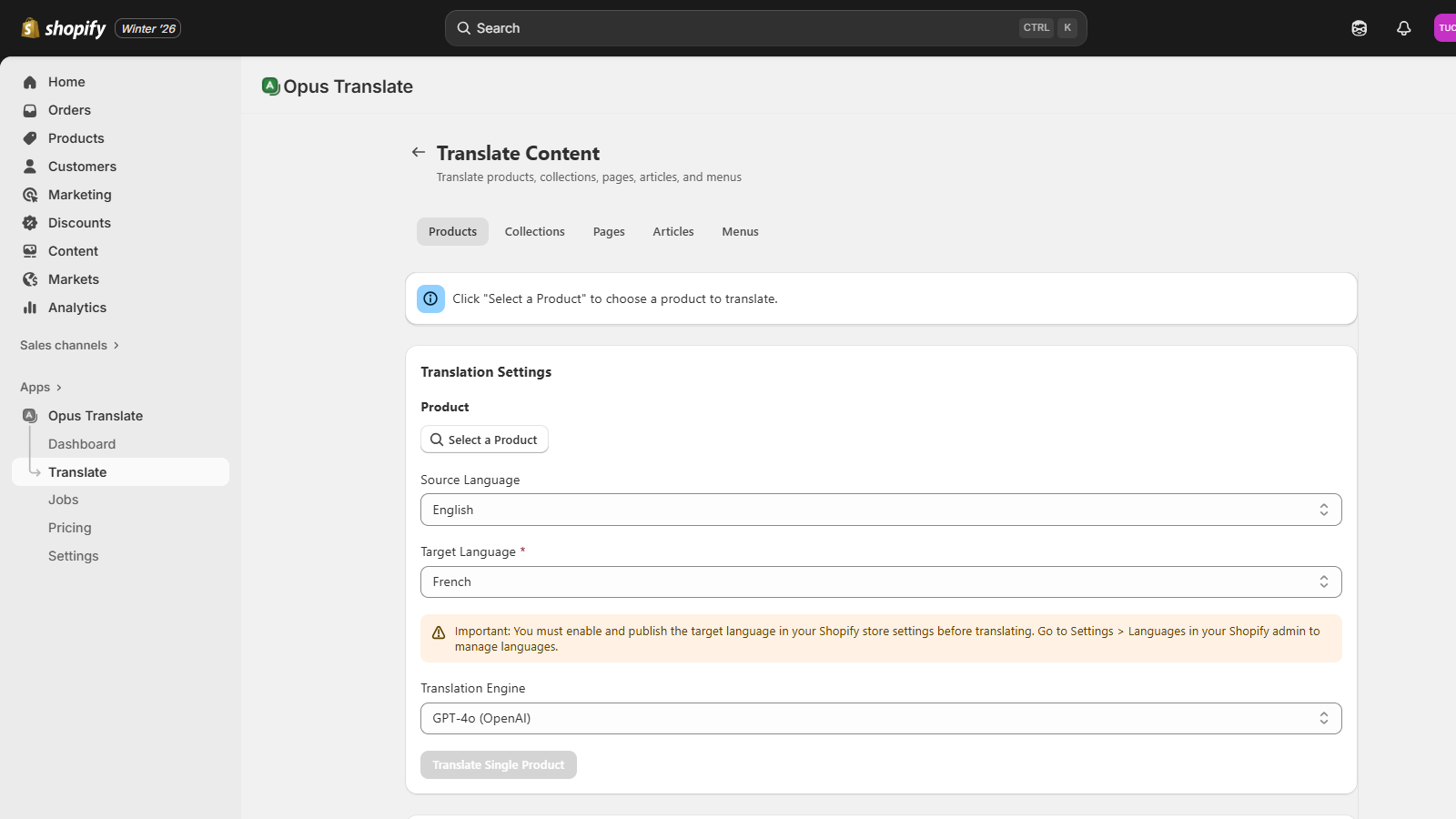The image size is (1456, 819).
Task: Click the TUC store avatar badge
Action: 1446,27
